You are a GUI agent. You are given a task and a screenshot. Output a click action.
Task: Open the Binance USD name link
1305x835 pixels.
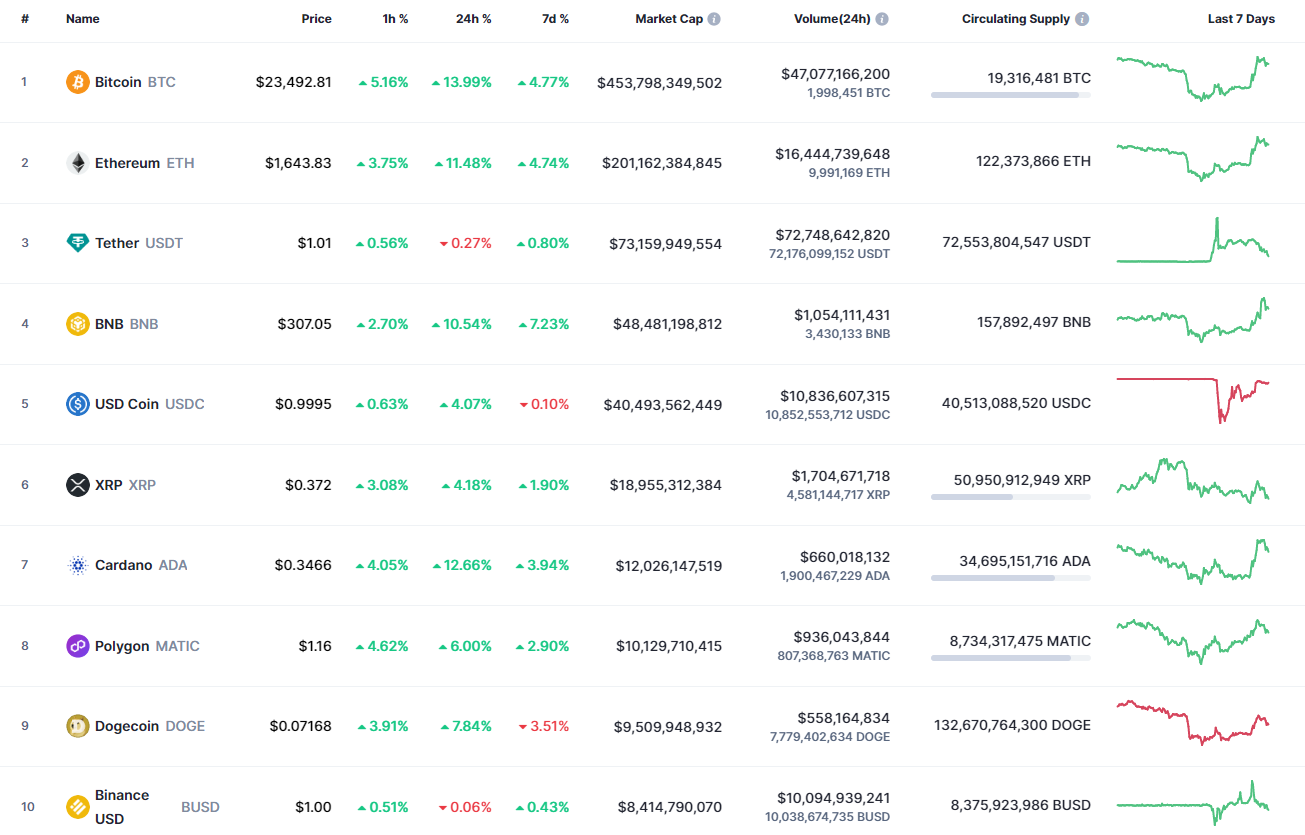[x=120, y=806]
